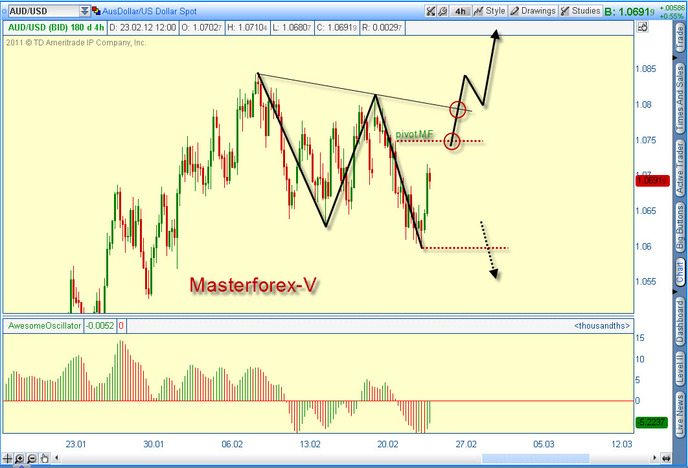Open the symbol dropdown next to AUD/USD

(85, 11)
